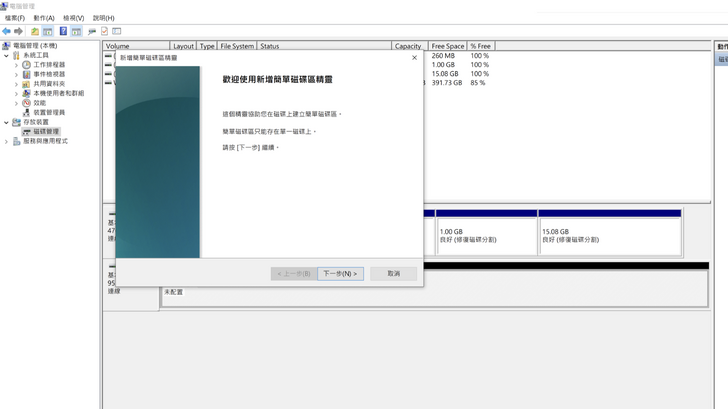The width and height of the screenshot is (728, 409).
Task: Collapse the 系統工具 tree node
Action: pyautogui.click(x=6, y=55)
